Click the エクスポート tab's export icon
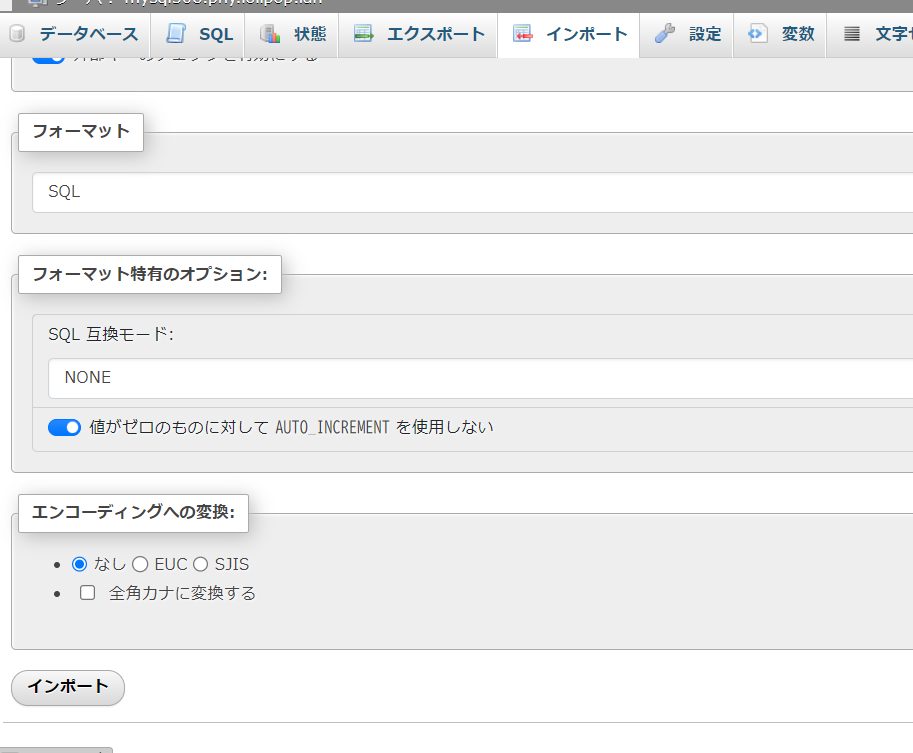This screenshot has height=753, width=913. tap(364, 35)
